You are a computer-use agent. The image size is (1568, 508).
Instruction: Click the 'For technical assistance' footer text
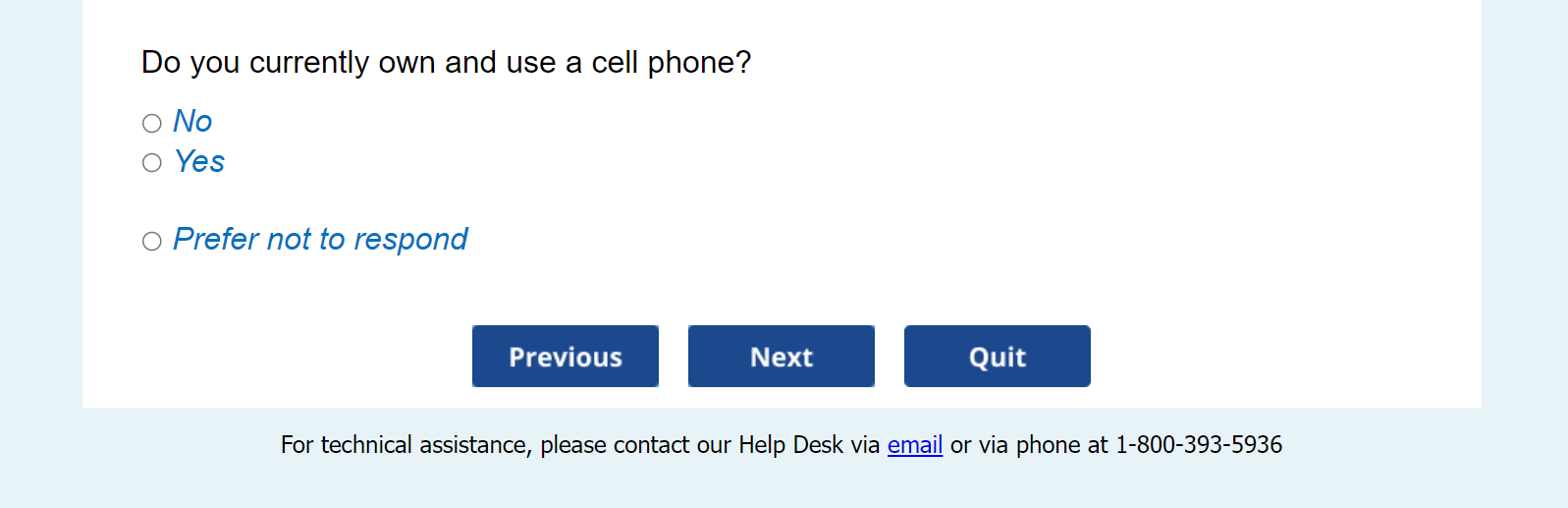click(x=406, y=445)
